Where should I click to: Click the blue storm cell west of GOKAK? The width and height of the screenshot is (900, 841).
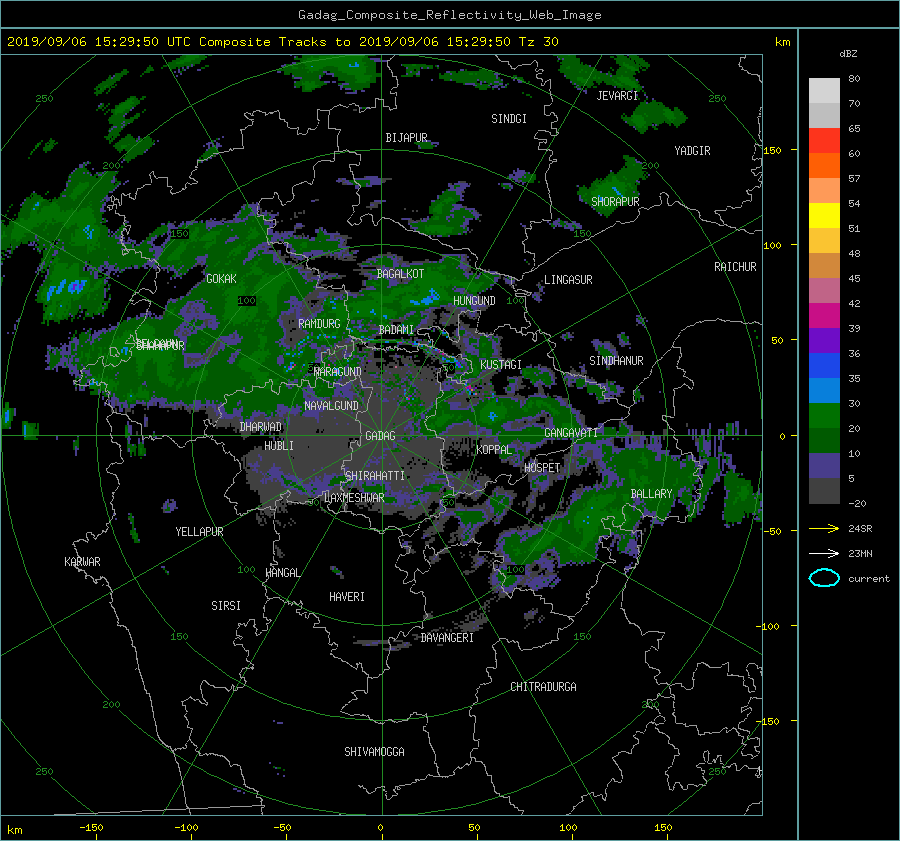tap(66, 287)
